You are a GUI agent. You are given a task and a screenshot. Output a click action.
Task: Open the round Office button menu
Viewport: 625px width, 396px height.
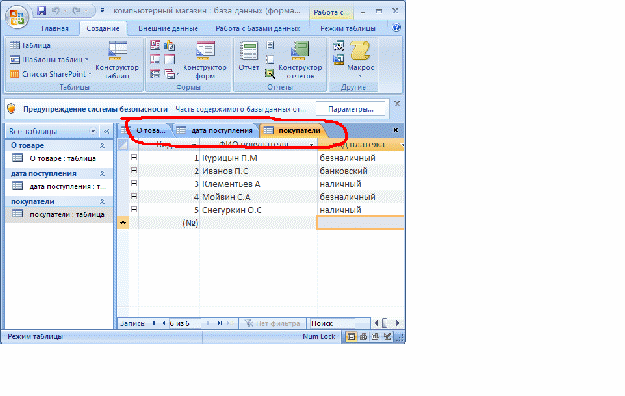[x=17, y=17]
